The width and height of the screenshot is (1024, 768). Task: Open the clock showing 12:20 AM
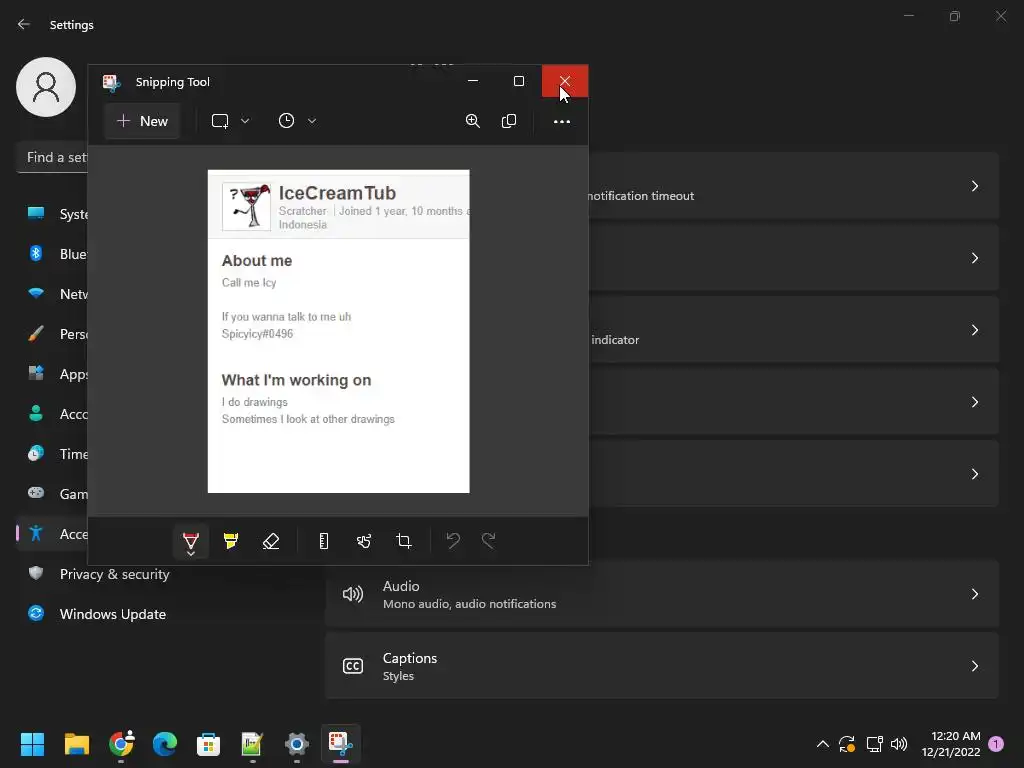[x=951, y=744]
